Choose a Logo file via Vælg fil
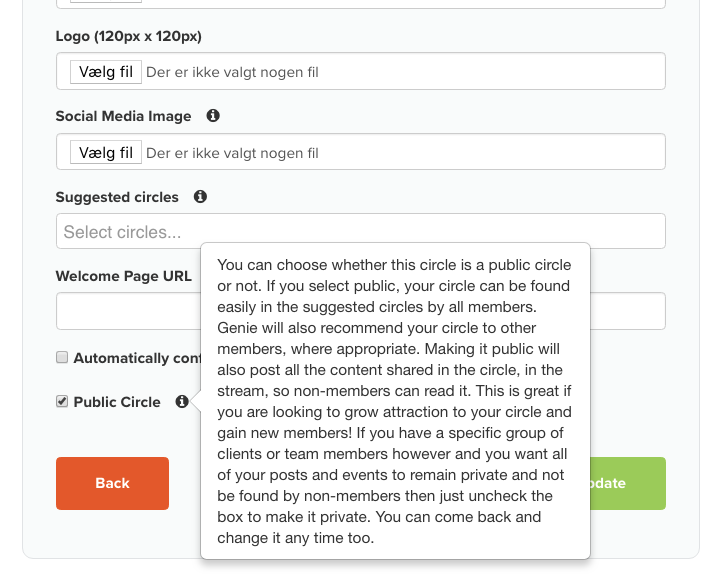This screenshot has width=713, height=581. click(x=105, y=72)
